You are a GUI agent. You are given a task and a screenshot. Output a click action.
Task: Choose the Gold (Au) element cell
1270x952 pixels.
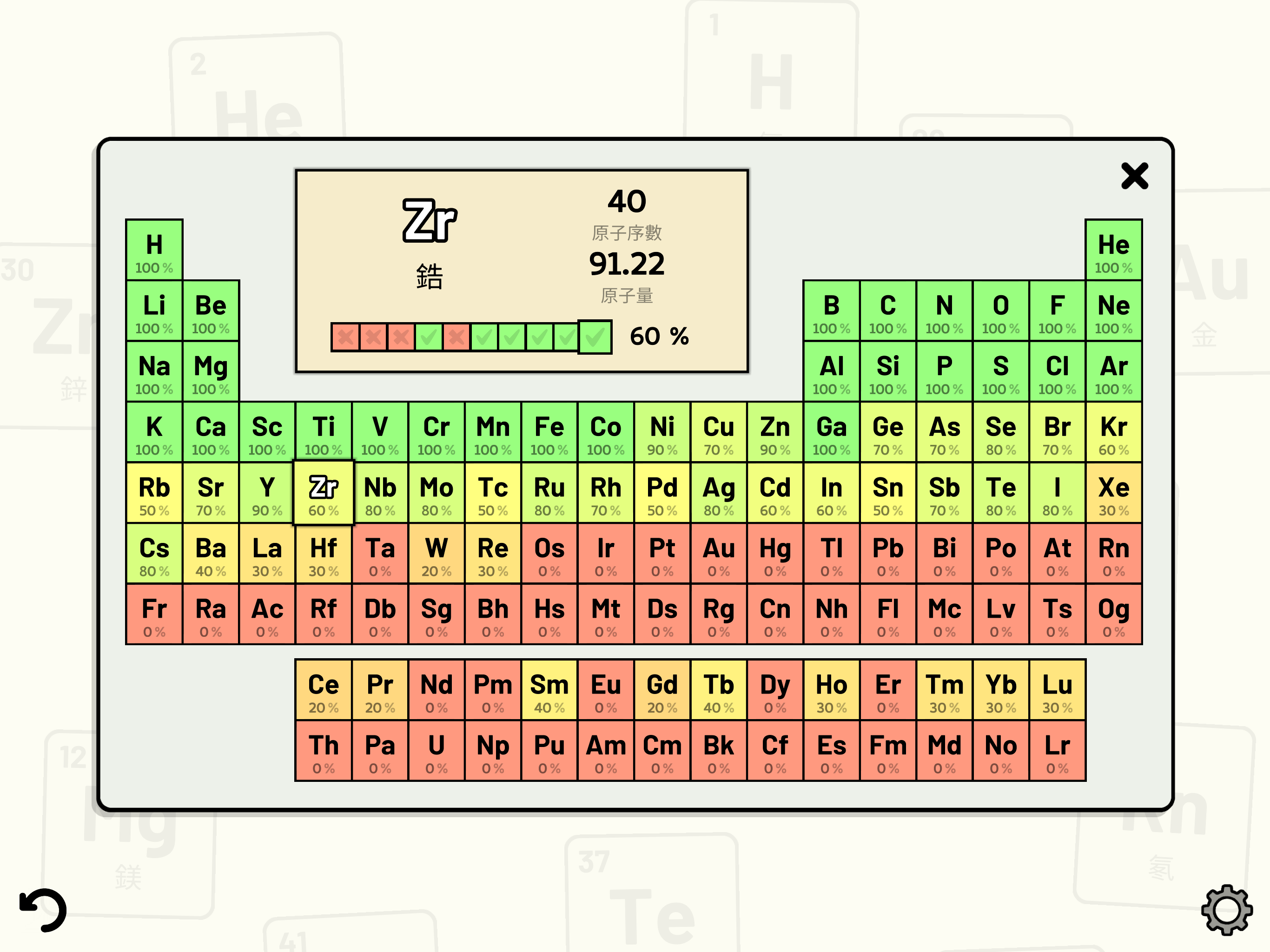point(718,554)
